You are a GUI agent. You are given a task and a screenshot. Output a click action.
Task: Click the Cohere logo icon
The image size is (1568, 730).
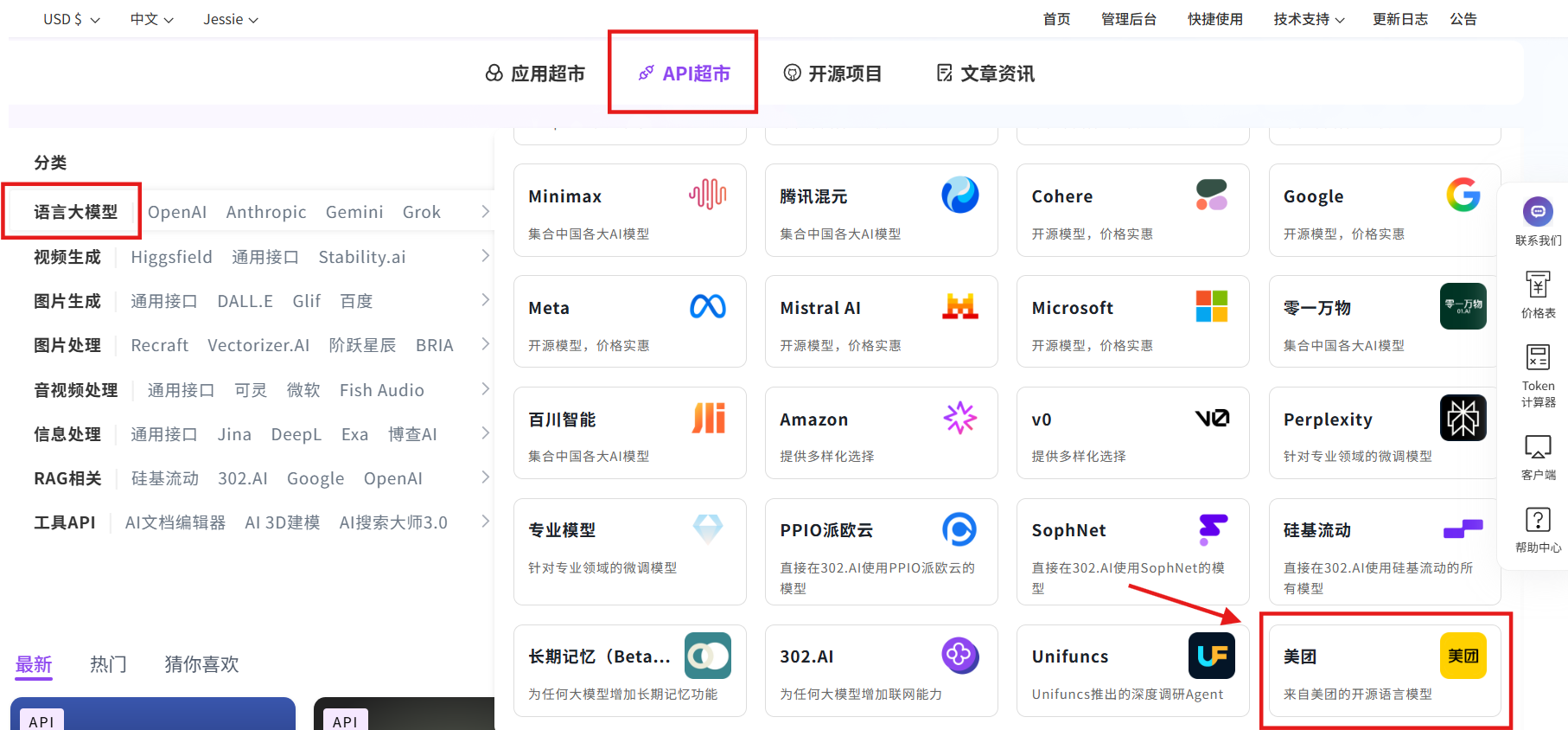pyautogui.click(x=1211, y=195)
